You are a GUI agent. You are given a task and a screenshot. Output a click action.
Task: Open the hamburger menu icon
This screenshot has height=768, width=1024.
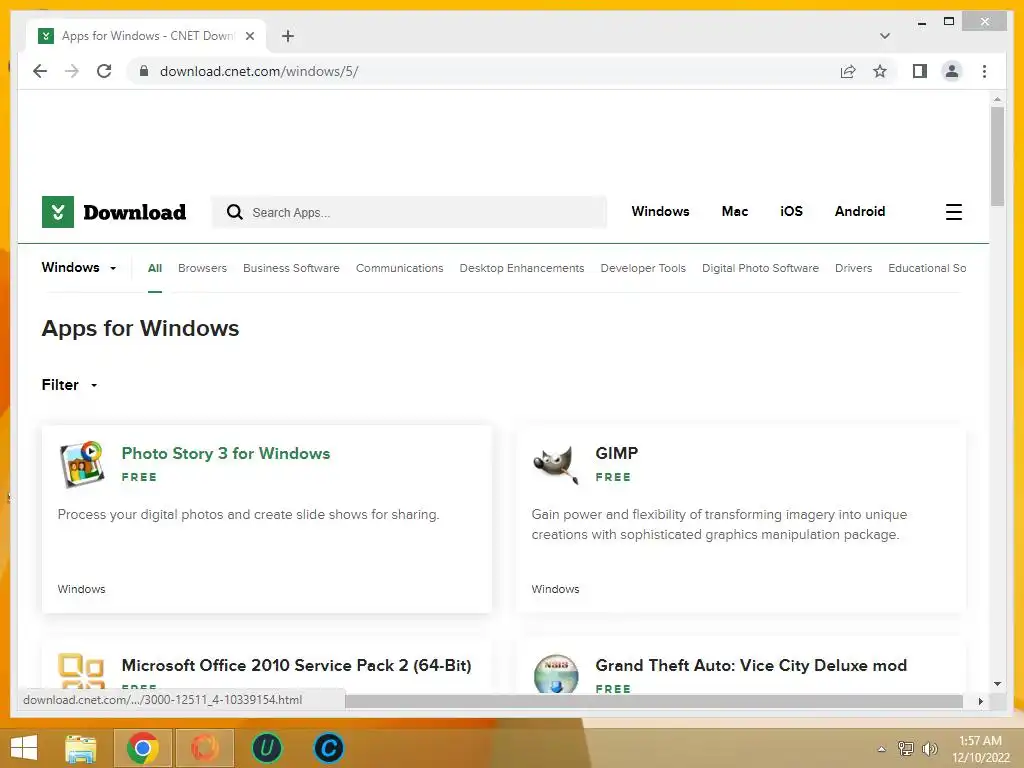coord(953,212)
